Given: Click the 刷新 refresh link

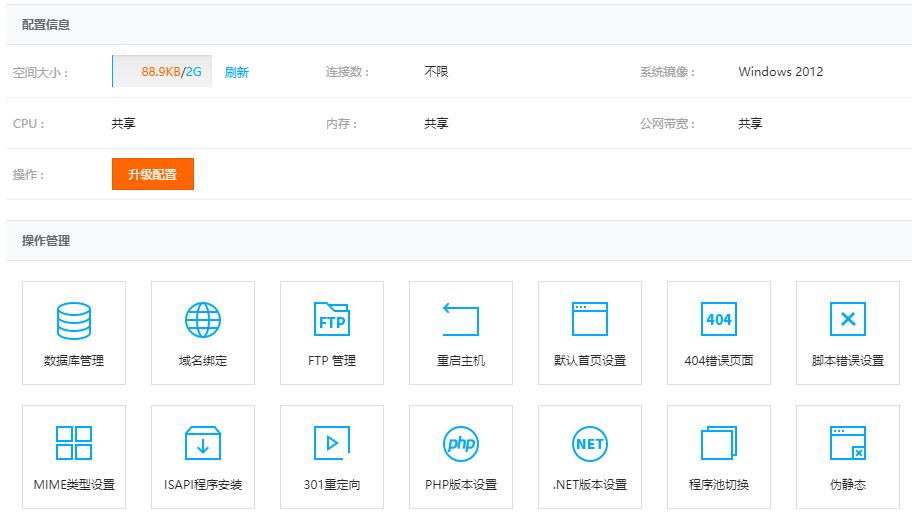Looking at the screenshot, I should coord(237,72).
